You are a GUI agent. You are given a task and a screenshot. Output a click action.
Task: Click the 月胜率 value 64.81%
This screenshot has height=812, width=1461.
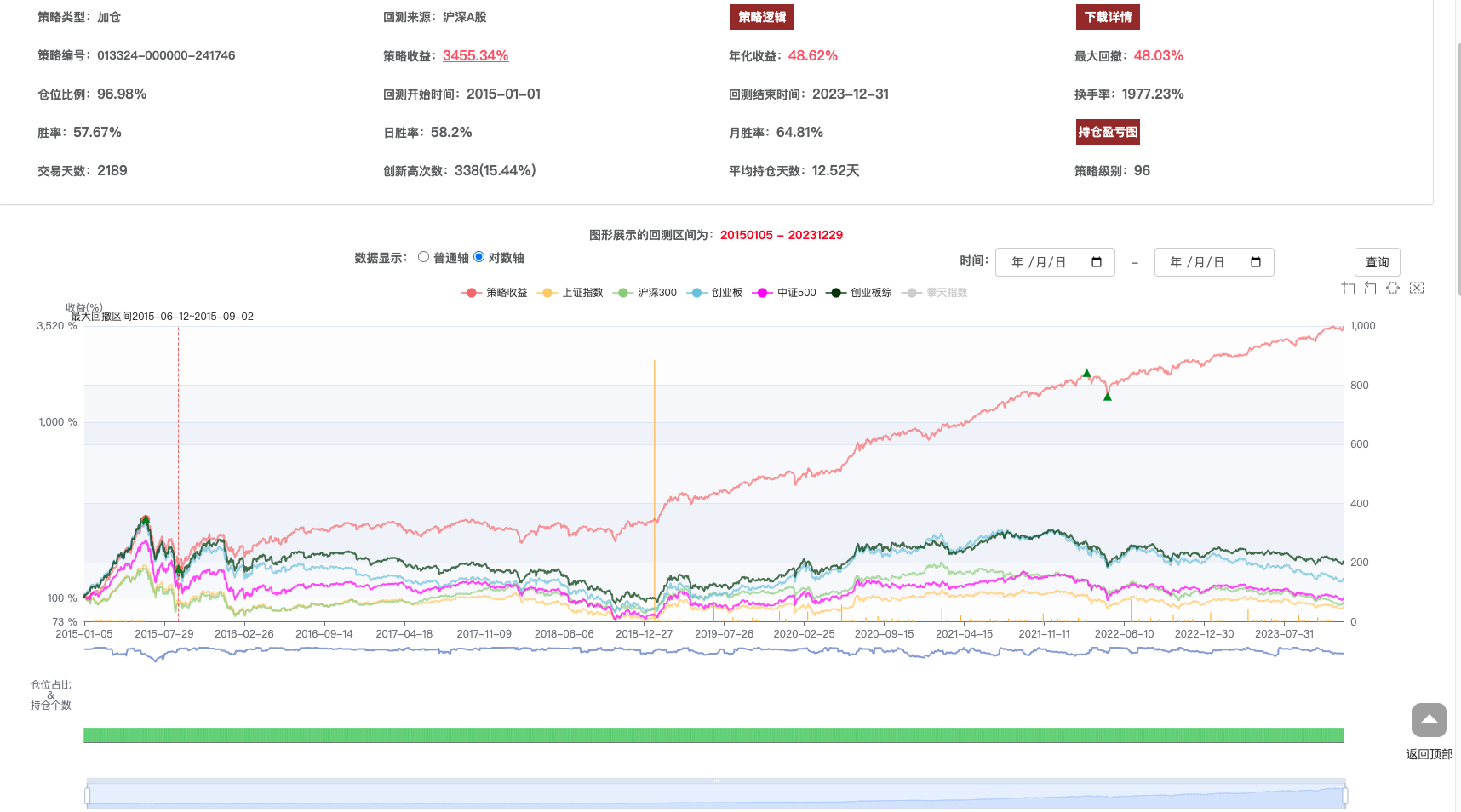[799, 132]
